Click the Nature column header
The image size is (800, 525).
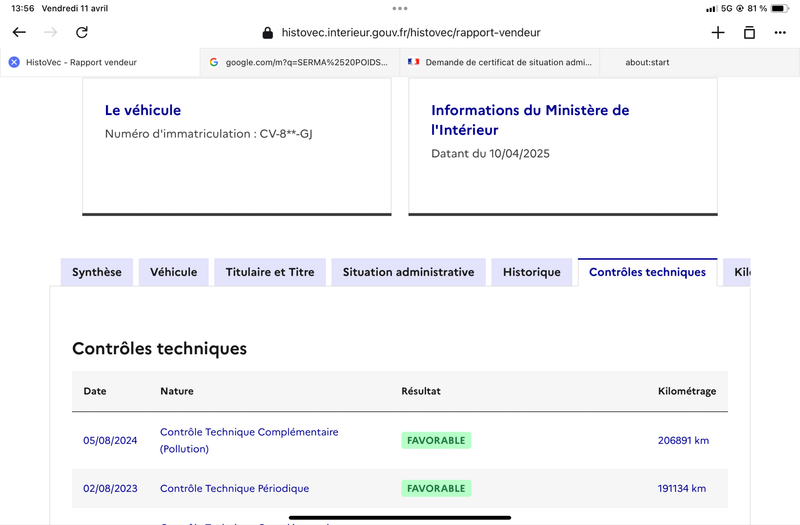point(177,391)
